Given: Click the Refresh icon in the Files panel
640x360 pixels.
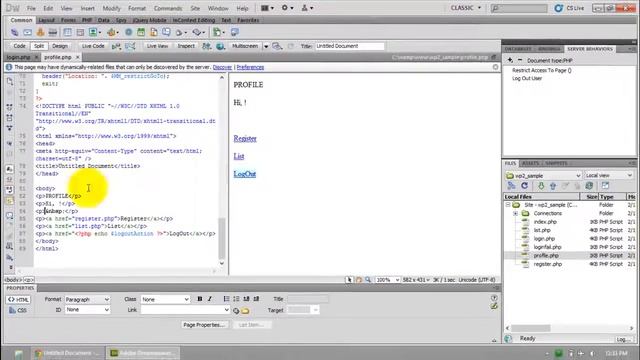Looking at the screenshot, I should click(524, 186).
